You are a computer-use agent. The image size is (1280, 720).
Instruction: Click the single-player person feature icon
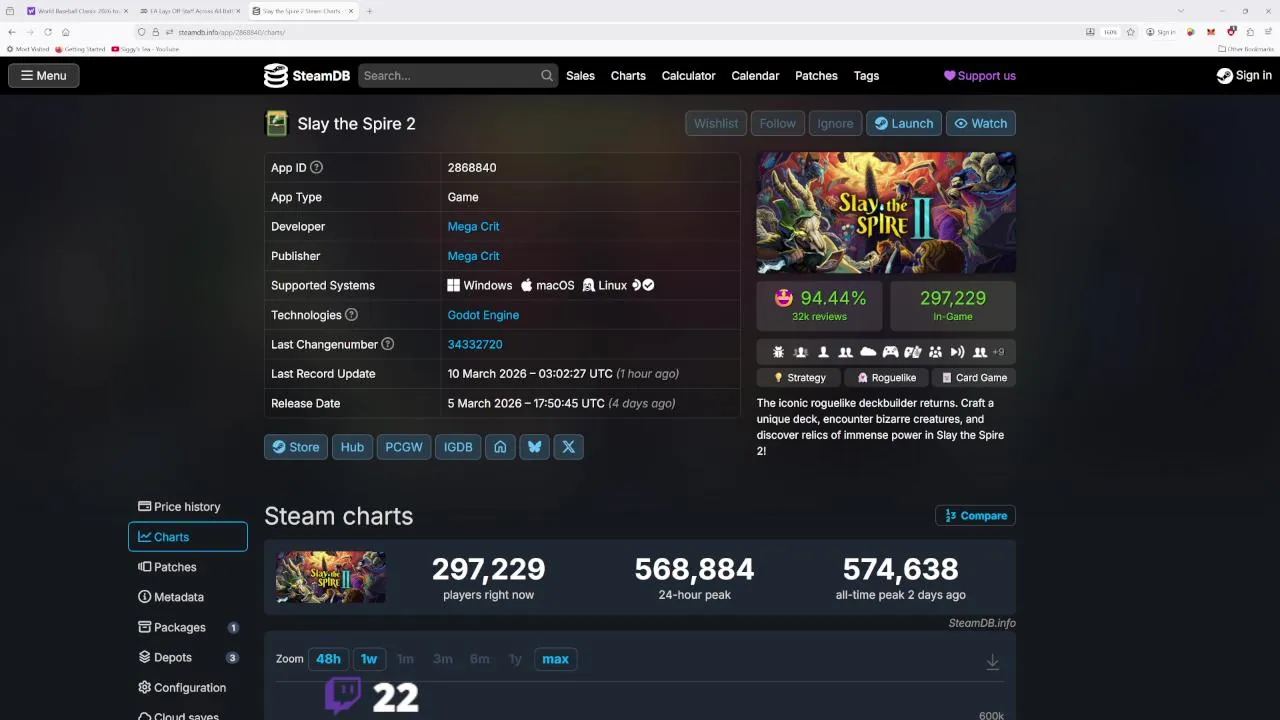824,352
